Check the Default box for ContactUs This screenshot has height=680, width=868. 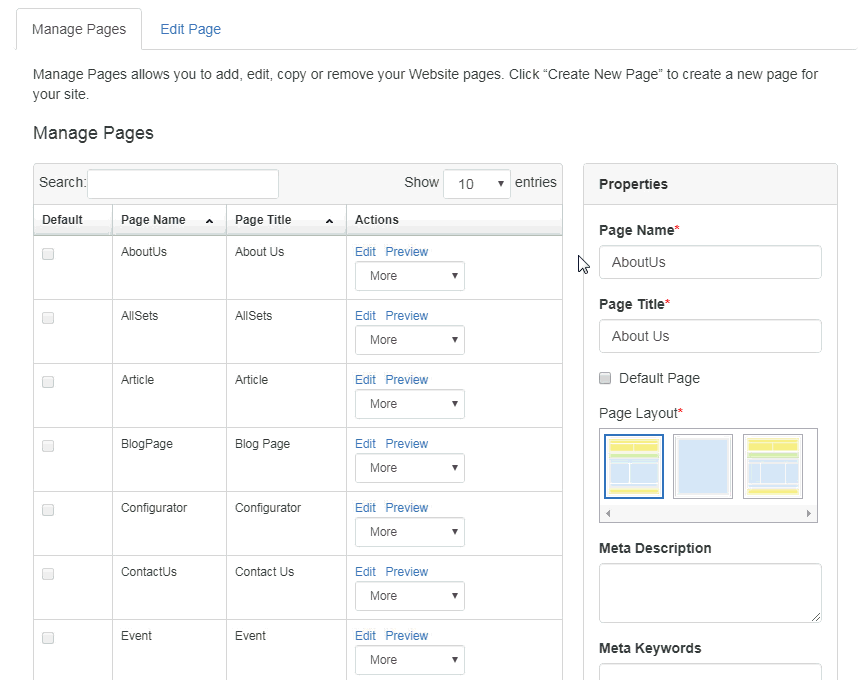tap(48, 574)
